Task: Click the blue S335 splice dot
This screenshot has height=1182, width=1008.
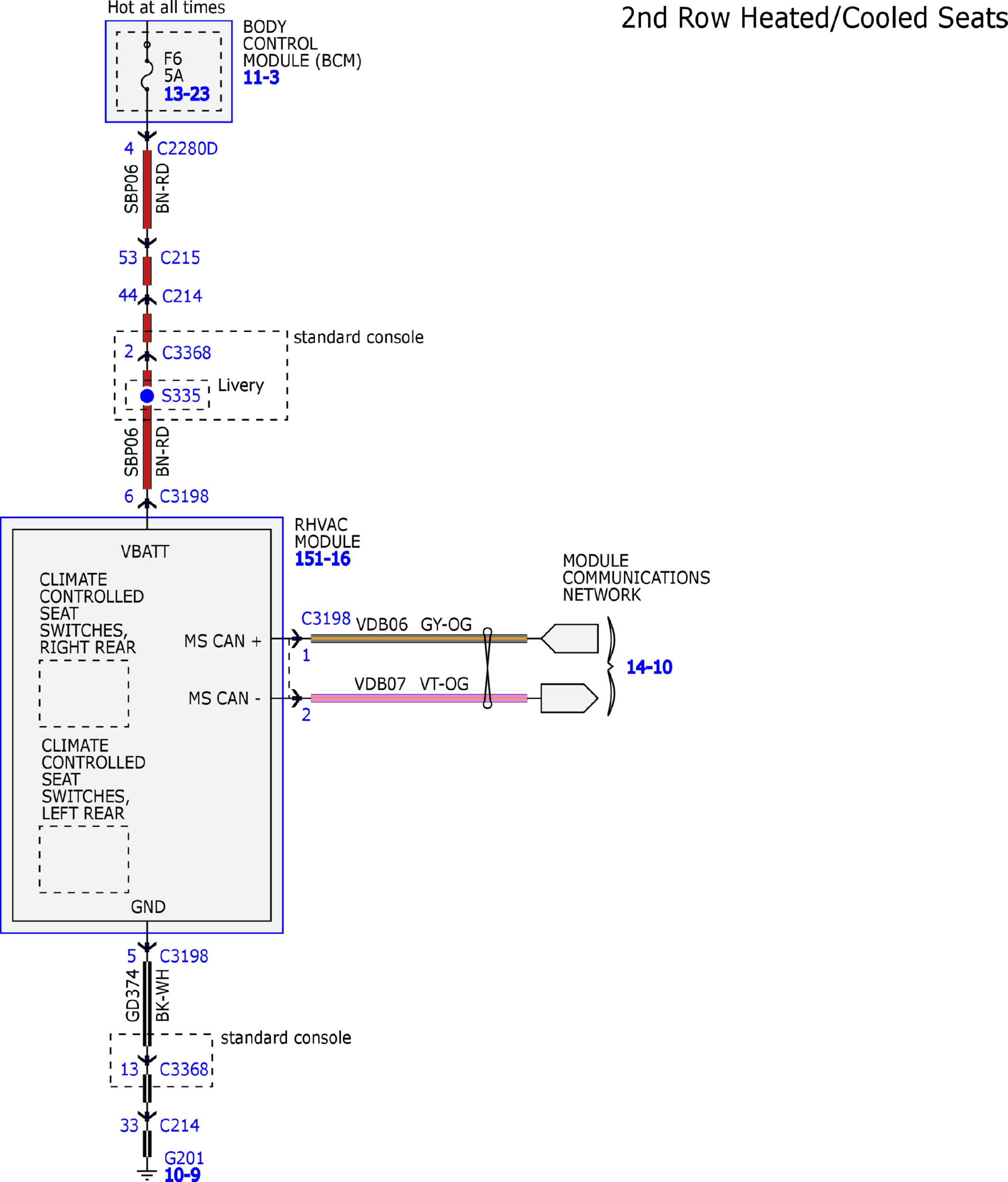Action: (147, 396)
